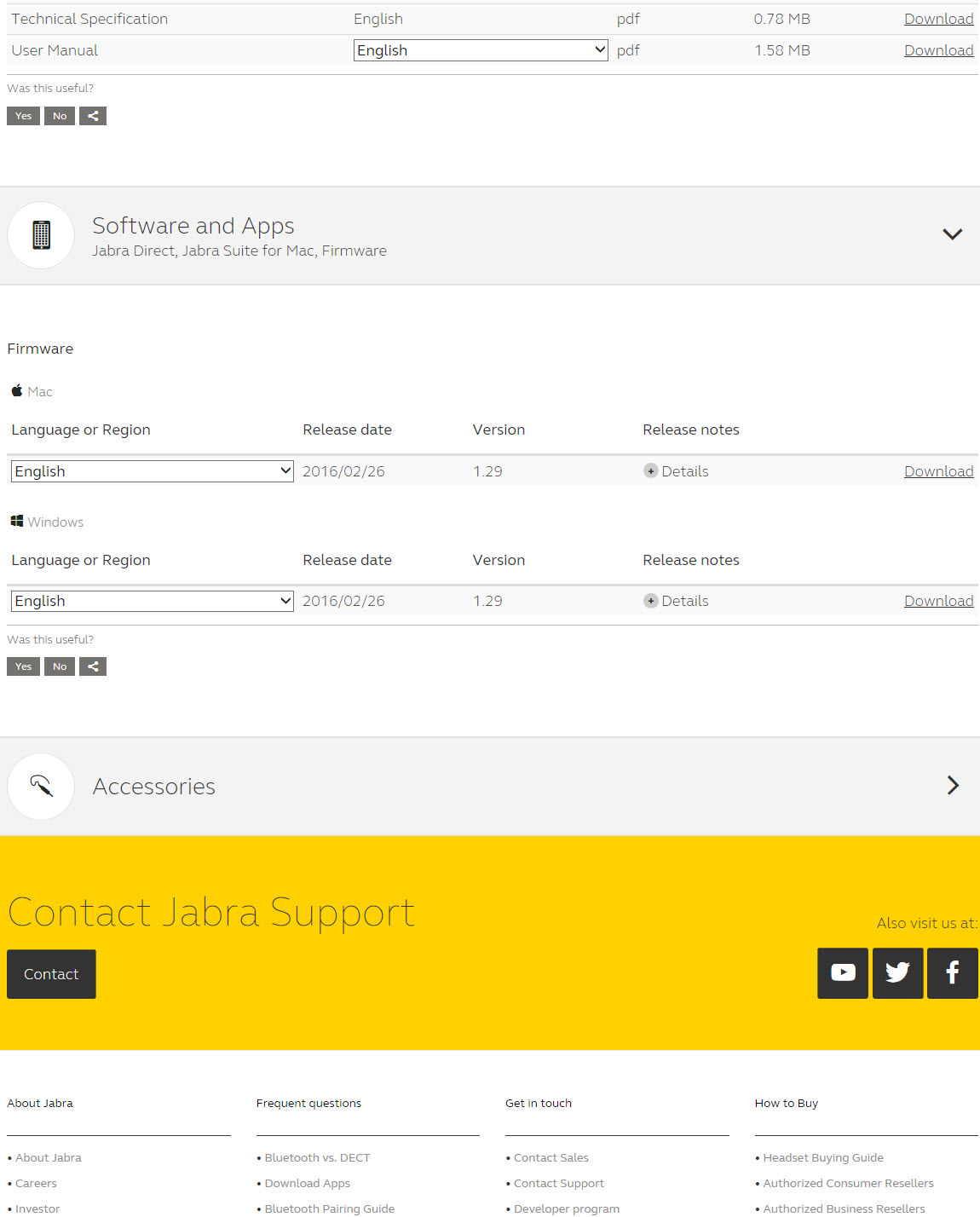Click the Windows logo next to Windows
This screenshot has height=1217, width=980.
pyautogui.click(x=17, y=521)
